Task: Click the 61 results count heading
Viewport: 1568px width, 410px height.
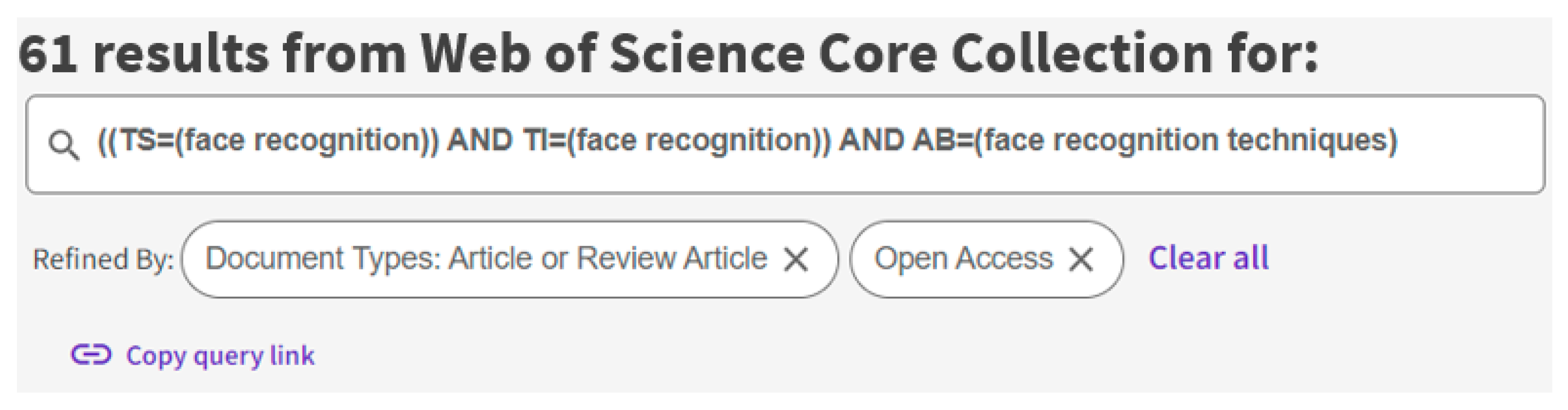Action: point(143,54)
